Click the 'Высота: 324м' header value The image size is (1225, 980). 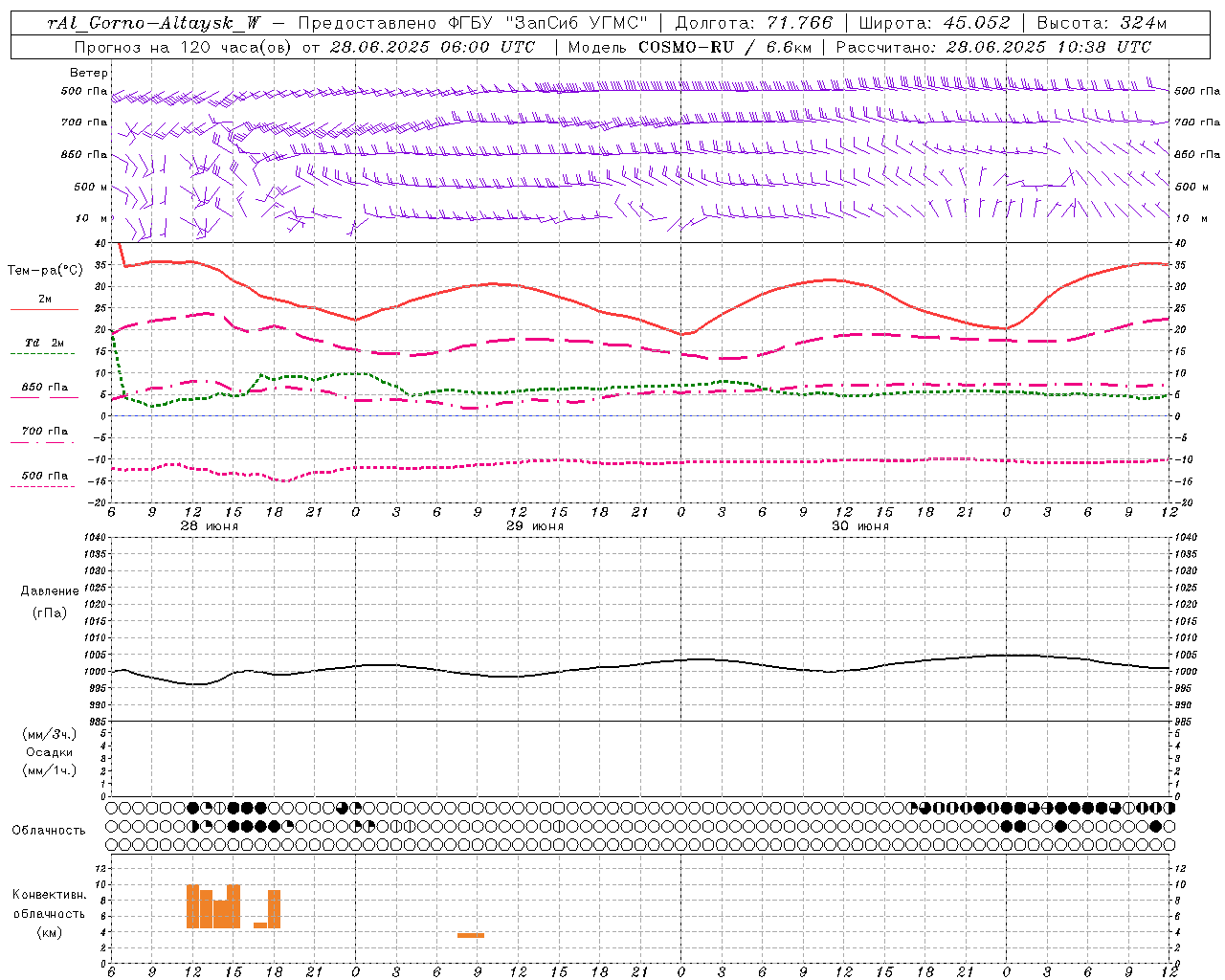[x=1102, y=23]
